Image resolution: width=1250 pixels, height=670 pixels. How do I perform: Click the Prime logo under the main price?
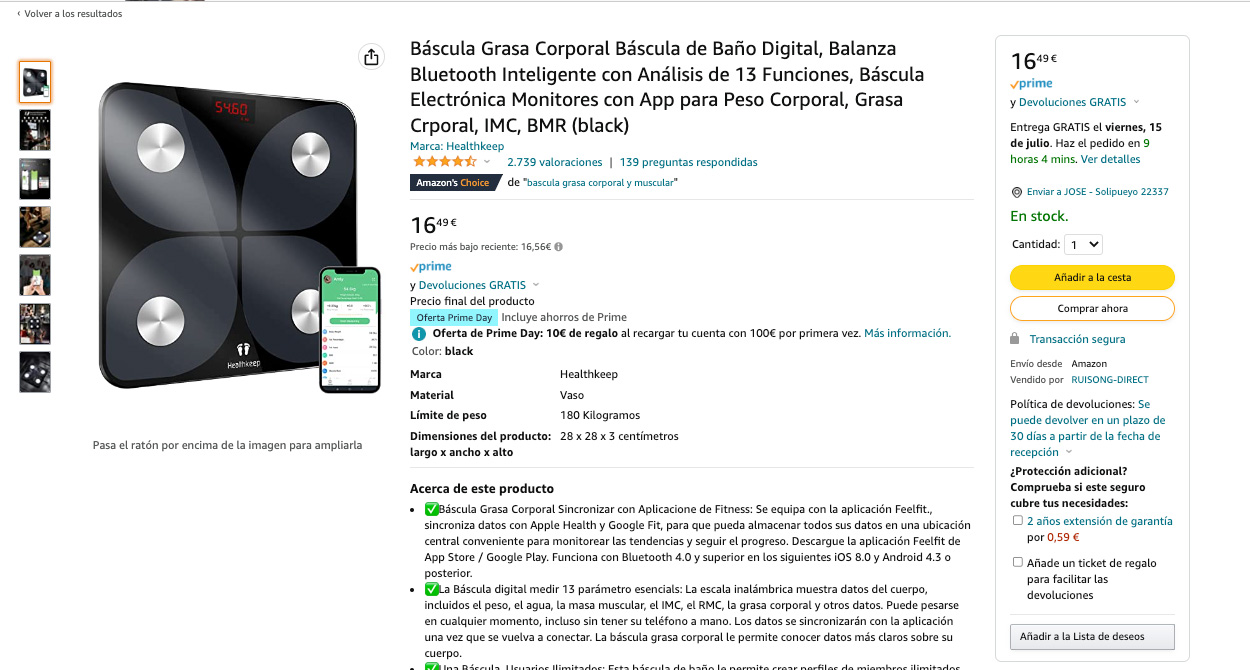coord(431,267)
